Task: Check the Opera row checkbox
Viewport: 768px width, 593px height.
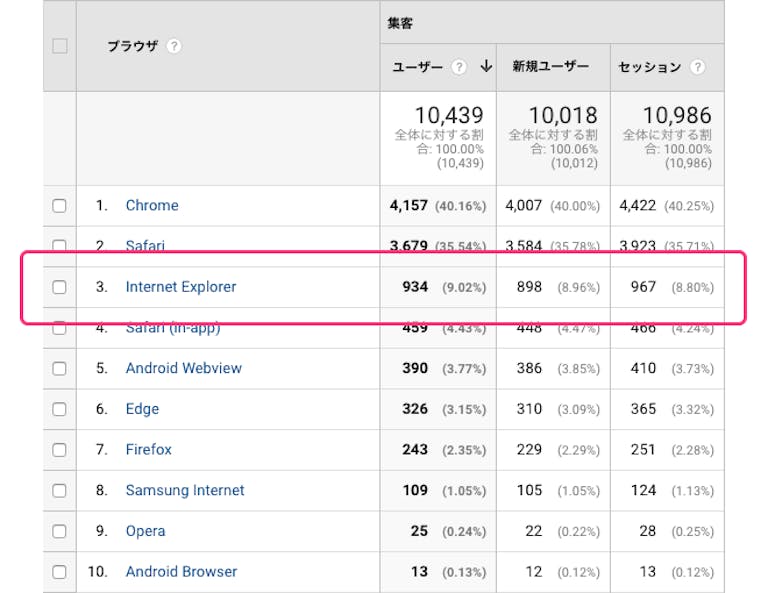Action: tap(59, 531)
